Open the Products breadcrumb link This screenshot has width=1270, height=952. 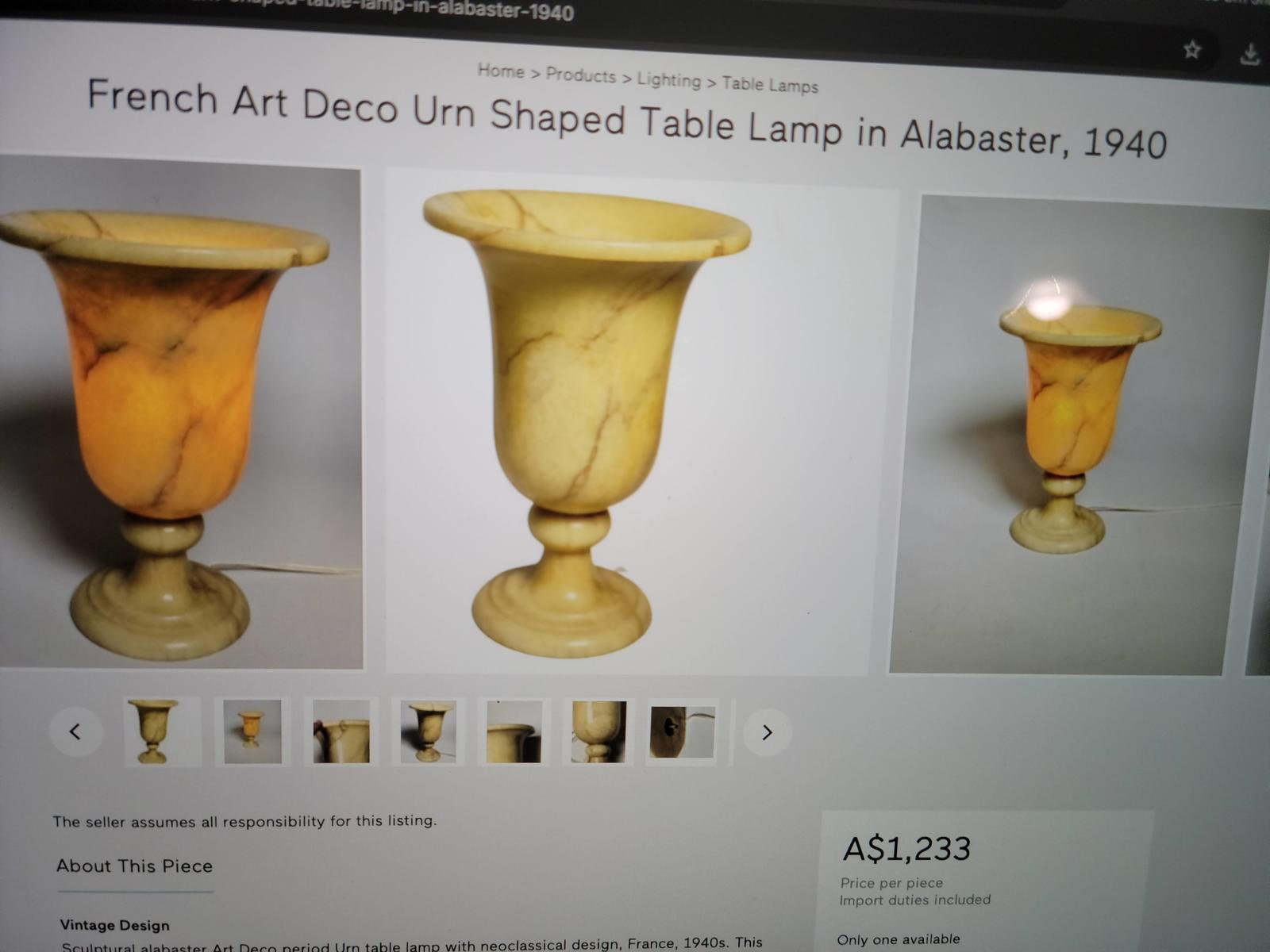(x=580, y=75)
